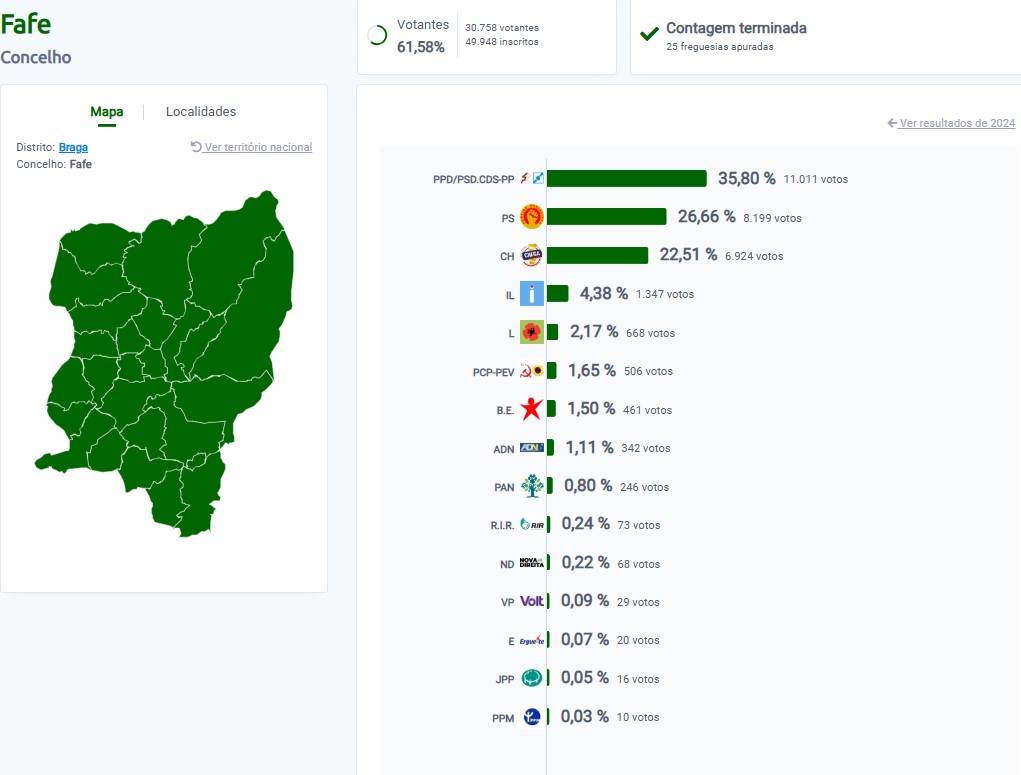Click the green Contagem terminada checkmark
The height and width of the screenshot is (775, 1021).
649,34
